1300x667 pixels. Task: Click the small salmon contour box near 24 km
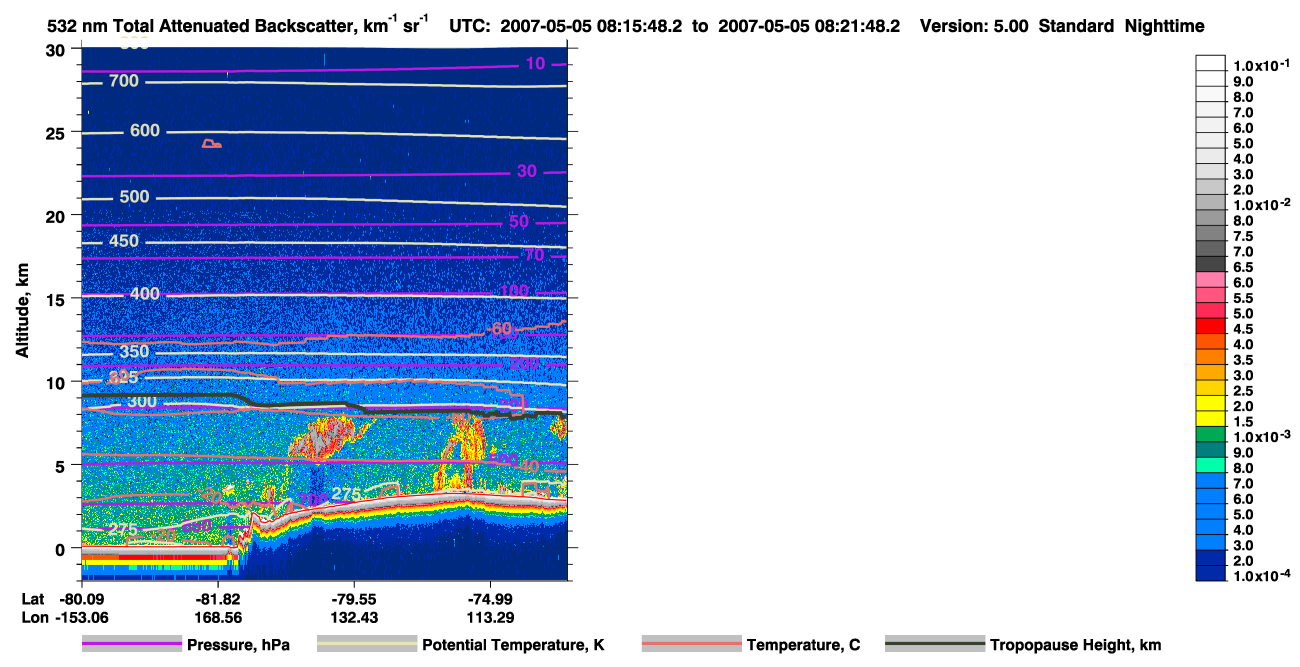tap(211, 144)
